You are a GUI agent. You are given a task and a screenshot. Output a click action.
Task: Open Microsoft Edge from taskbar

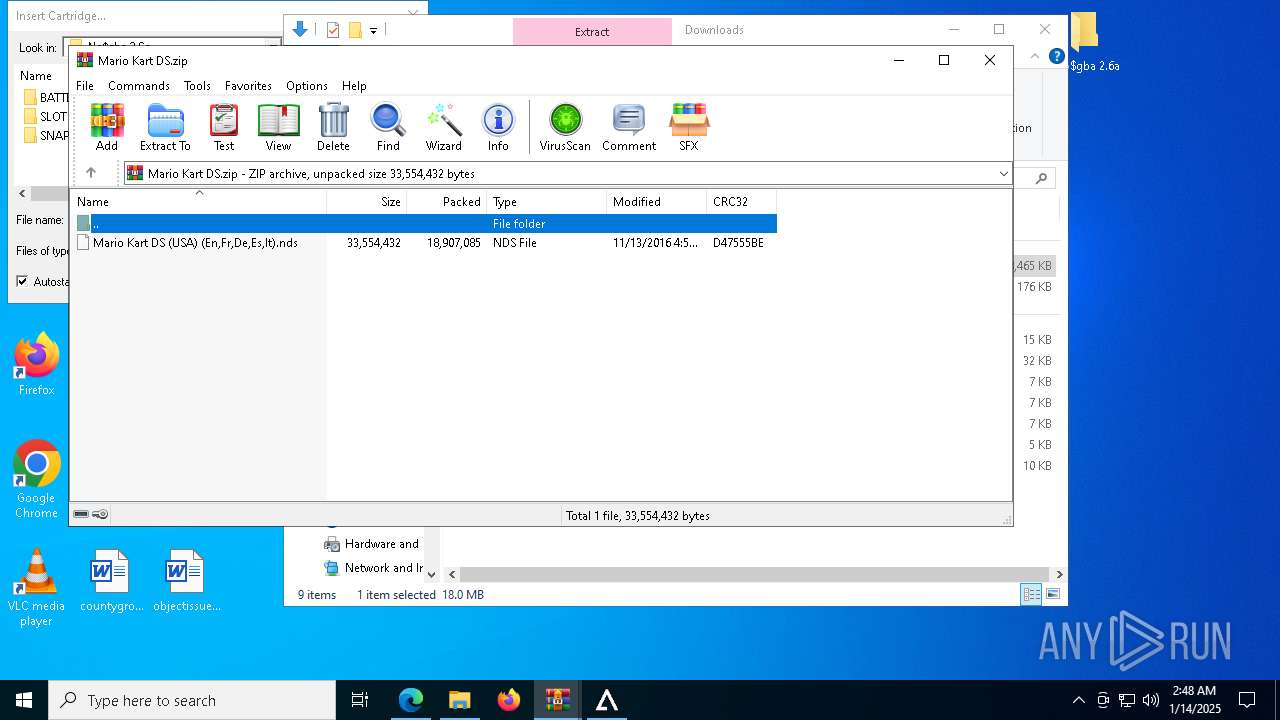tap(410, 700)
